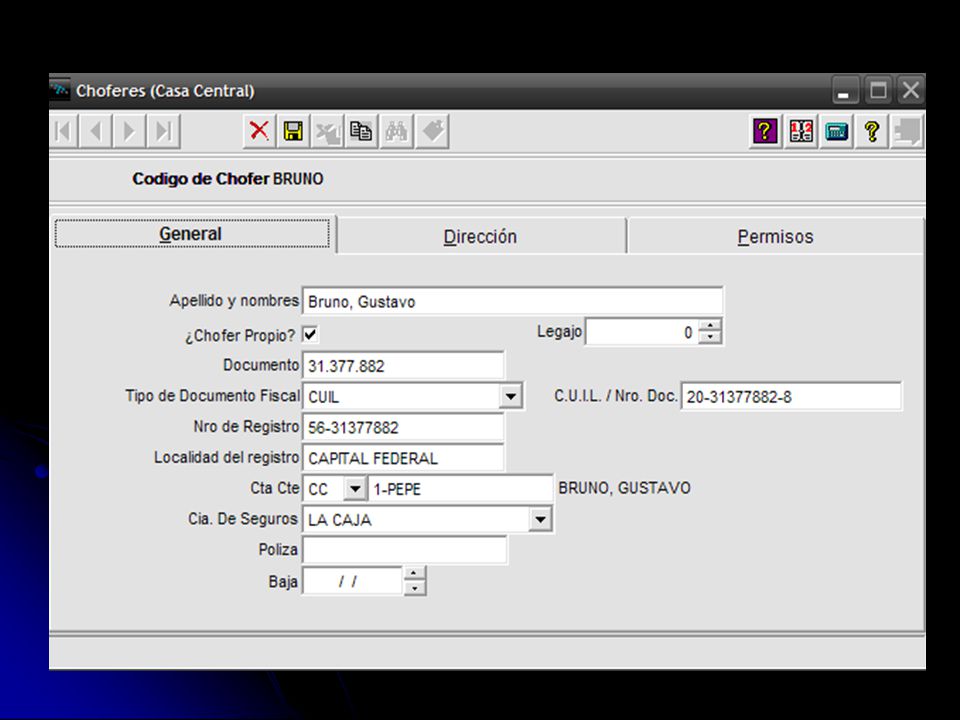Go to the first record
The image size is (960, 720).
[63, 131]
